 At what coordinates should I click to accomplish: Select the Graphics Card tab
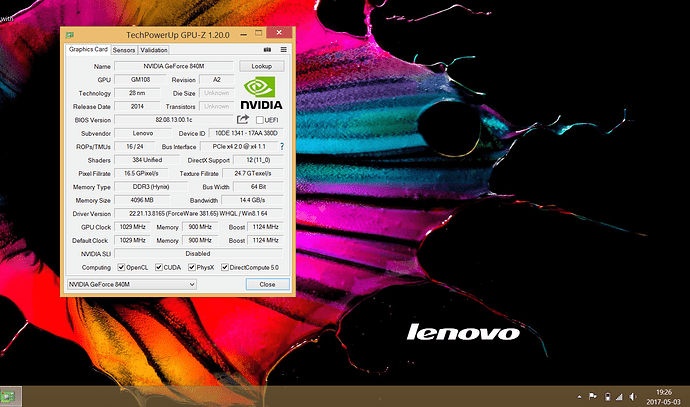point(88,49)
